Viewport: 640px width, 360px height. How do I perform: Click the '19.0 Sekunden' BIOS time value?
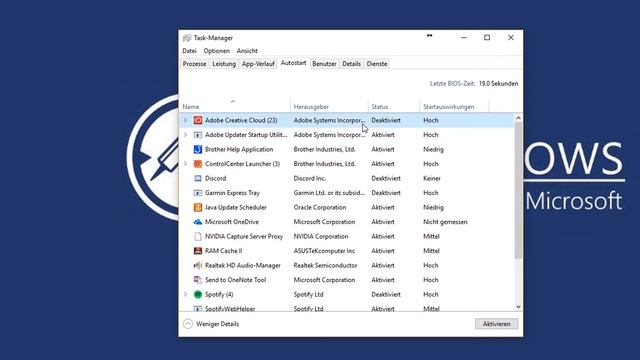pos(498,84)
